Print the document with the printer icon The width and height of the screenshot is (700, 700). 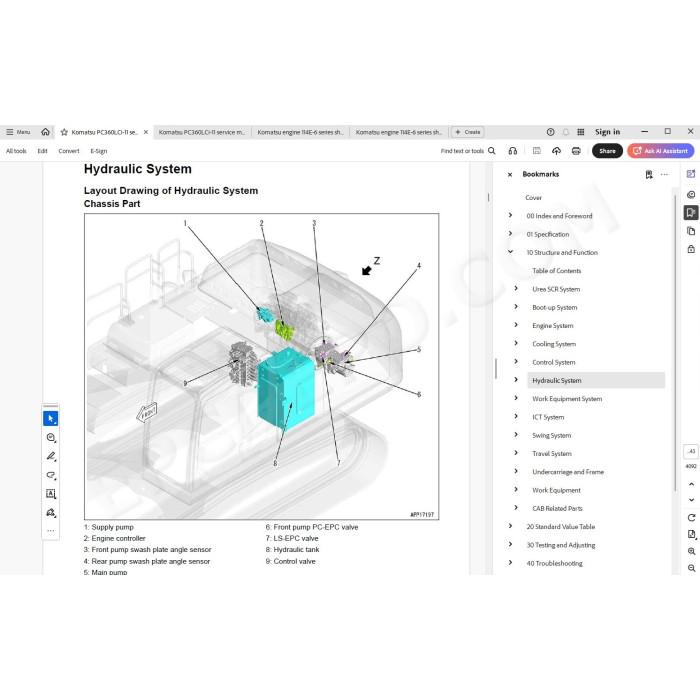tap(576, 151)
